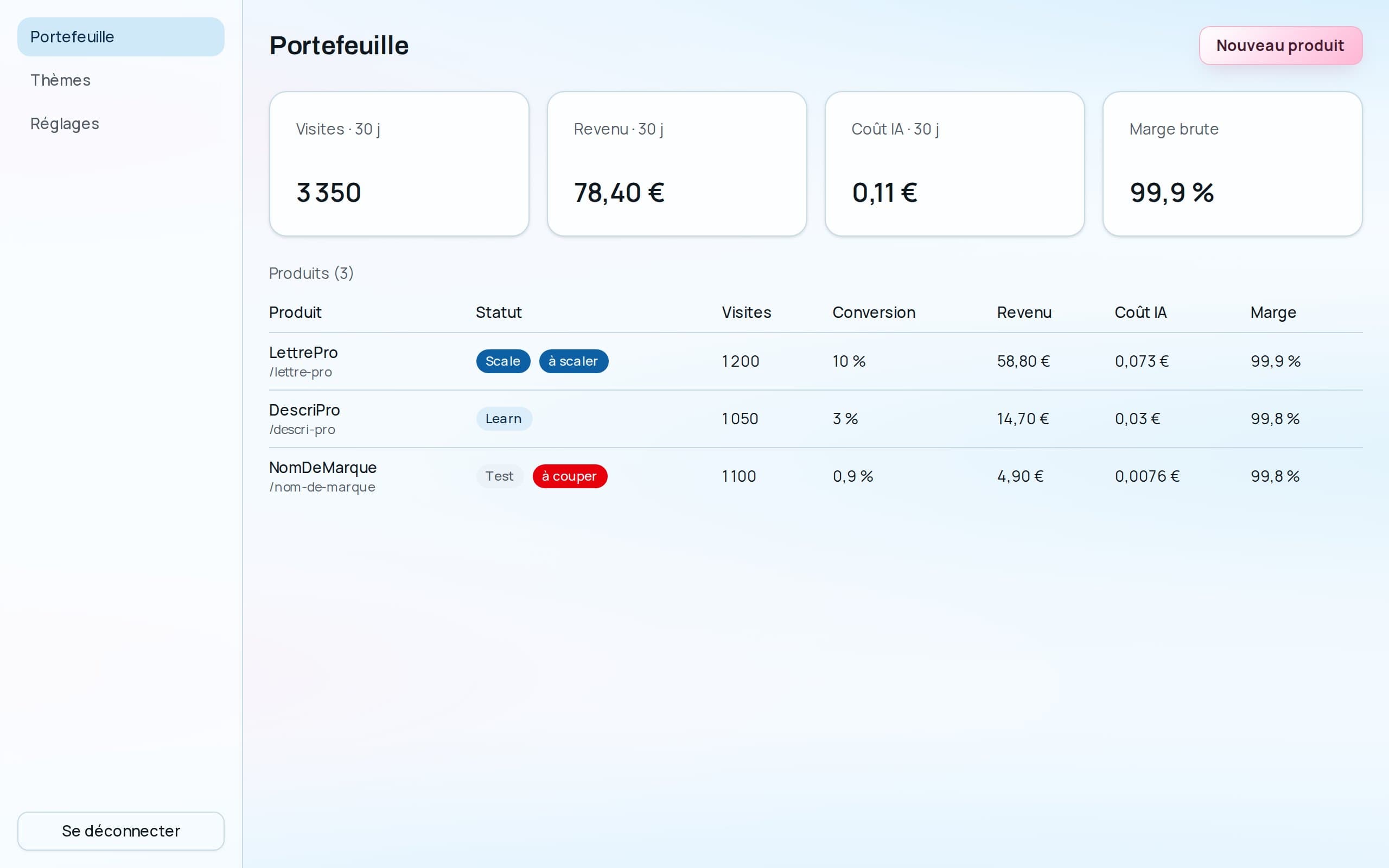Click the Produits (3) section label
Screen dimensions: 1389x868
click(x=311, y=273)
